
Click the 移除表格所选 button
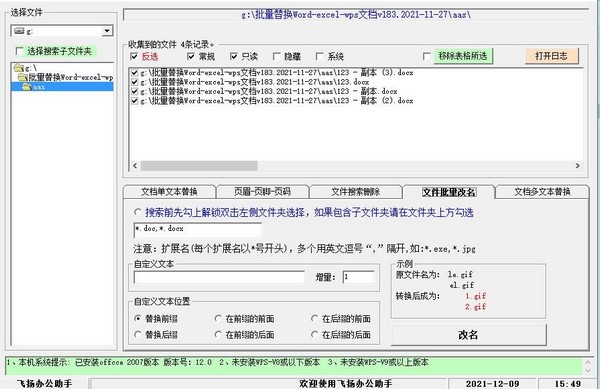[x=463, y=56]
